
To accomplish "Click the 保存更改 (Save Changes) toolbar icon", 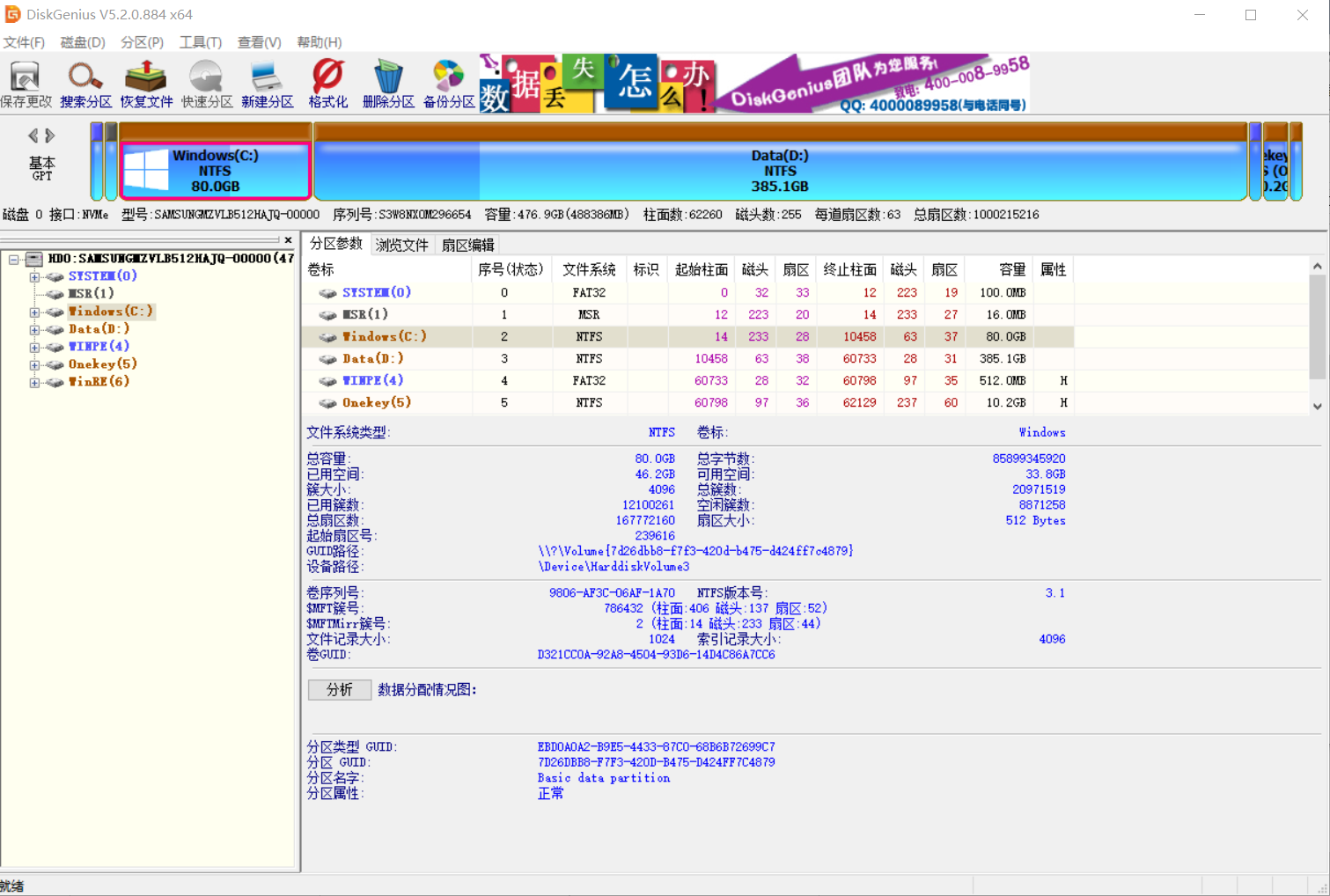I will point(26,82).
